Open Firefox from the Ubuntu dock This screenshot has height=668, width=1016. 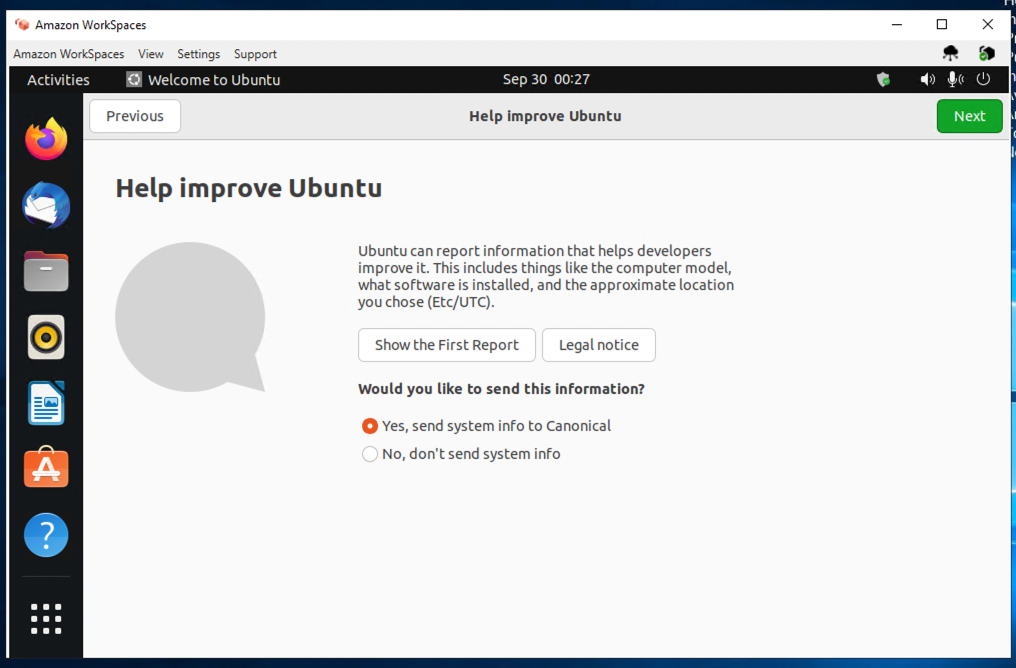click(45, 139)
